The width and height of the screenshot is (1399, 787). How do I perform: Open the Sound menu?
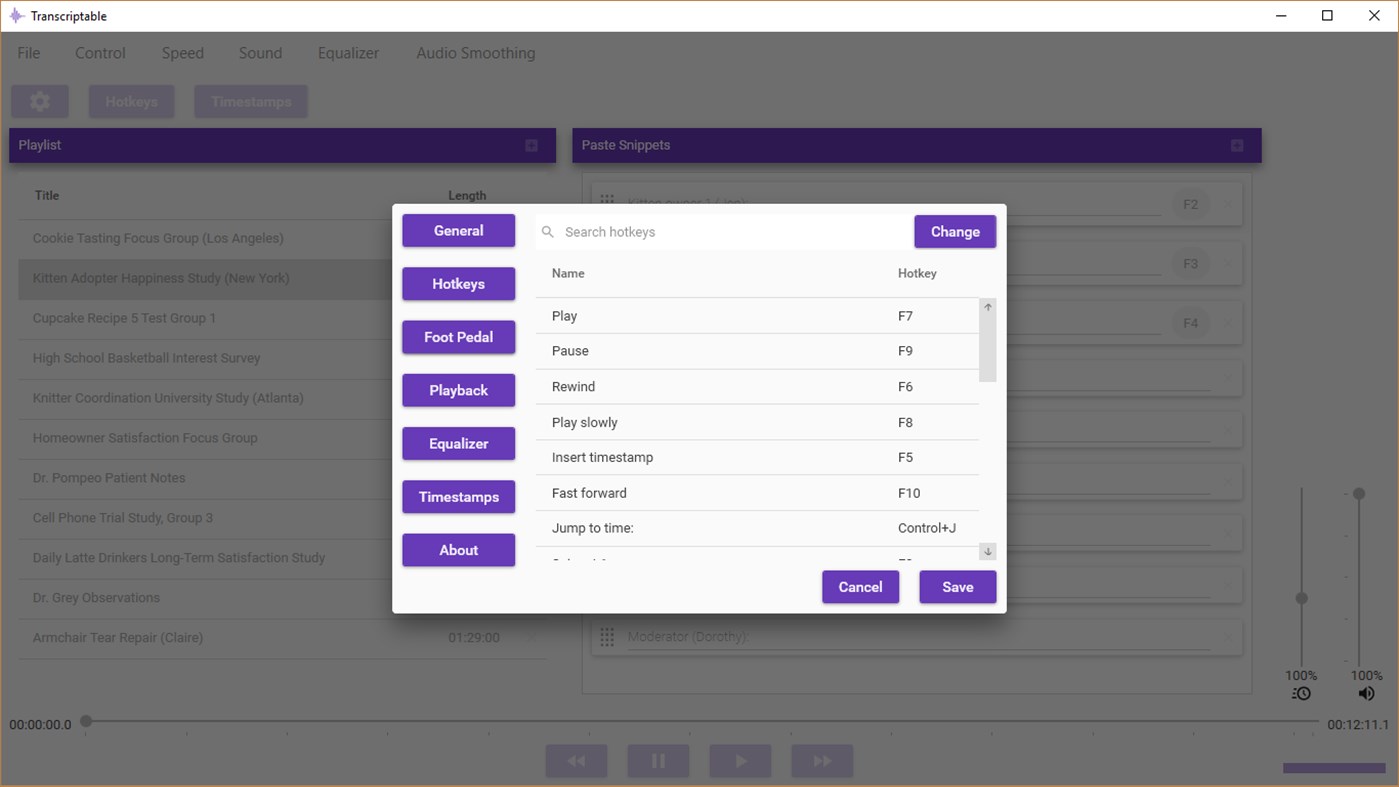pyautogui.click(x=260, y=52)
